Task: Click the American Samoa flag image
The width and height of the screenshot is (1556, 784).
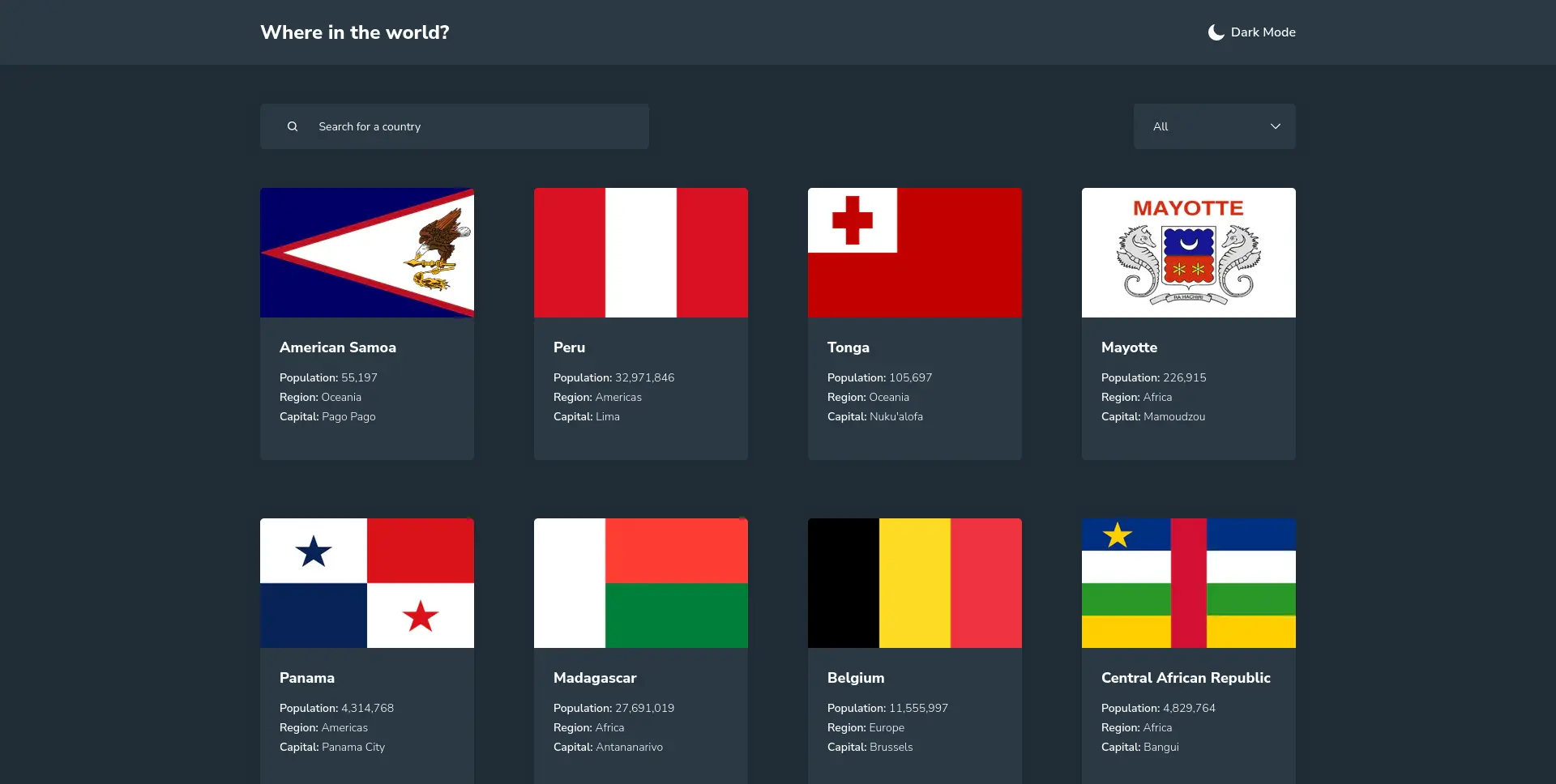Action: tap(366, 252)
